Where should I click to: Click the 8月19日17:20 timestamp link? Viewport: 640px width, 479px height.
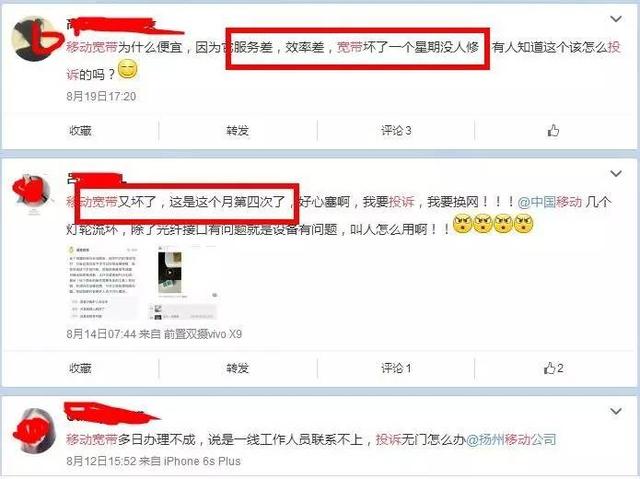[x=101, y=96]
